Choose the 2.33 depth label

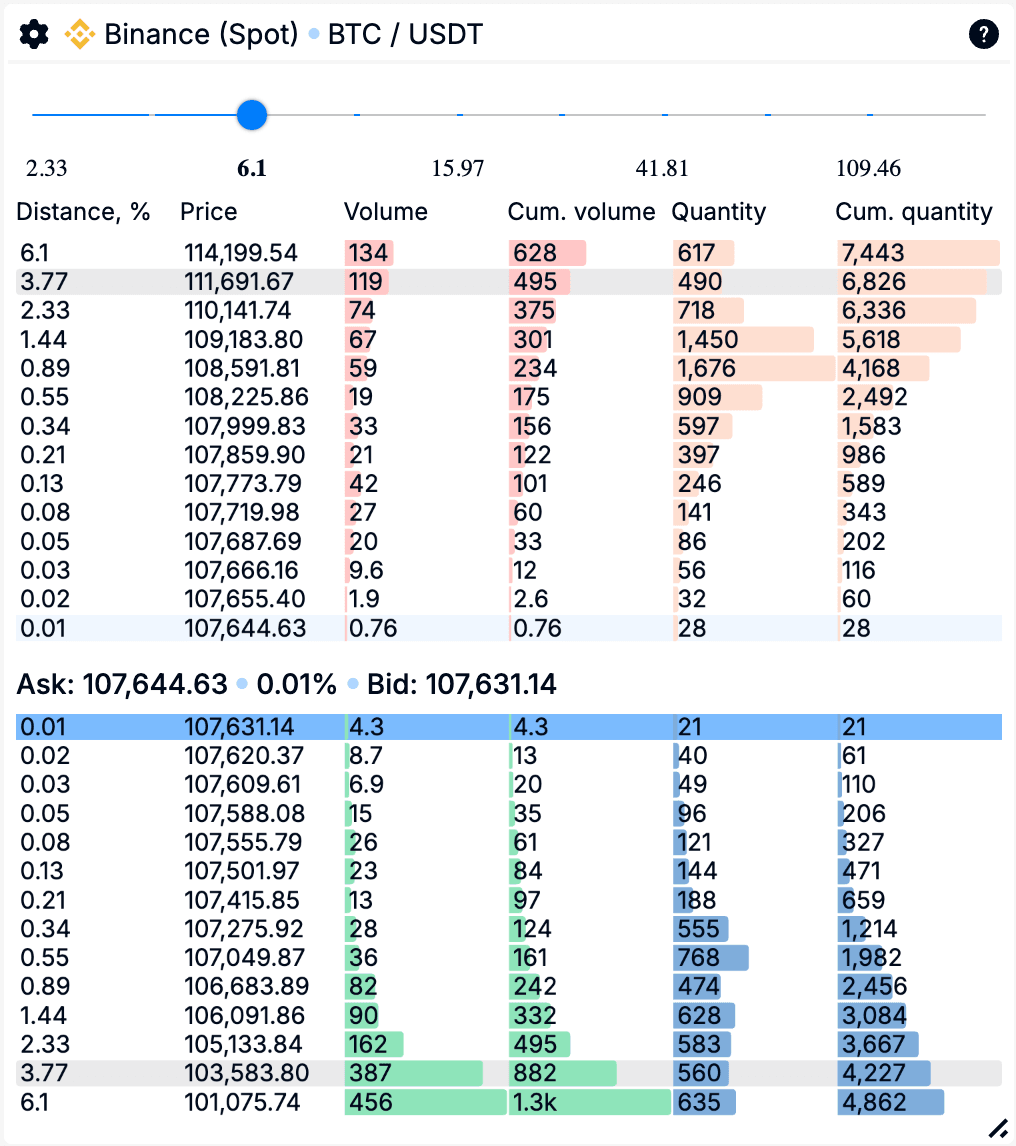(47, 168)
